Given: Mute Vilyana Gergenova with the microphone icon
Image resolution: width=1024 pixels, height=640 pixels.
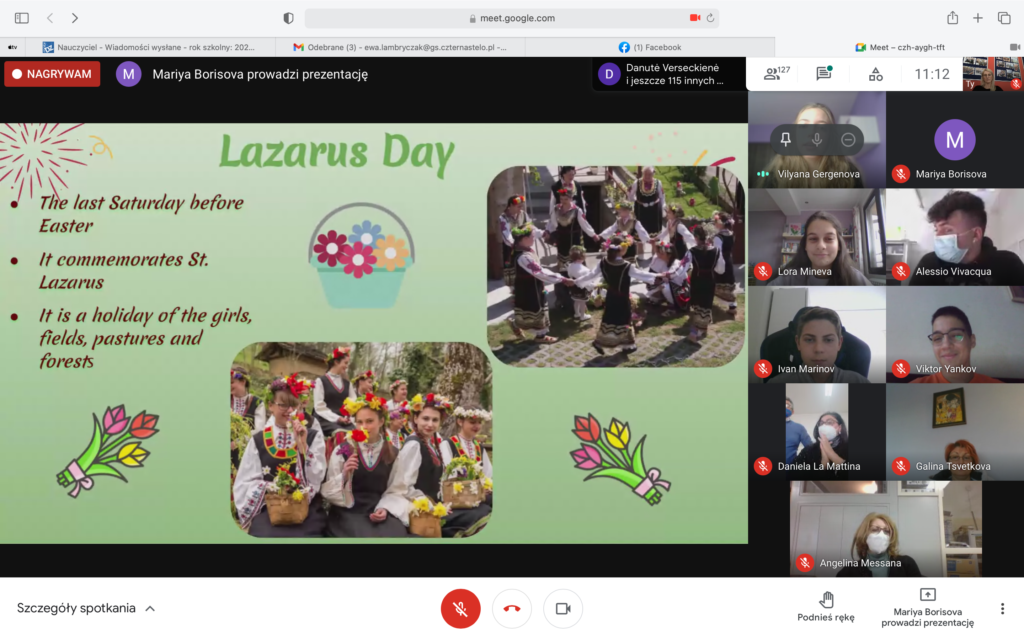Looking at the screenshot, I should pyautogui.click(x=817, y=140).
